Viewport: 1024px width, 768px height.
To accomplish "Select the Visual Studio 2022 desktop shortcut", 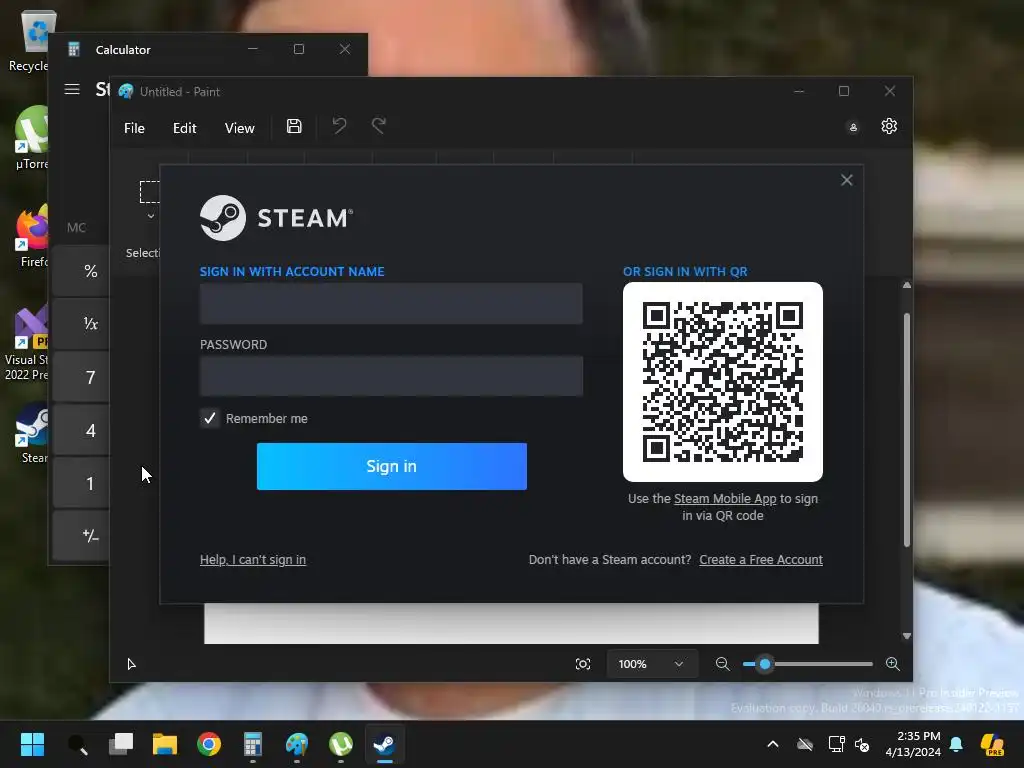I will click(26, 342).
